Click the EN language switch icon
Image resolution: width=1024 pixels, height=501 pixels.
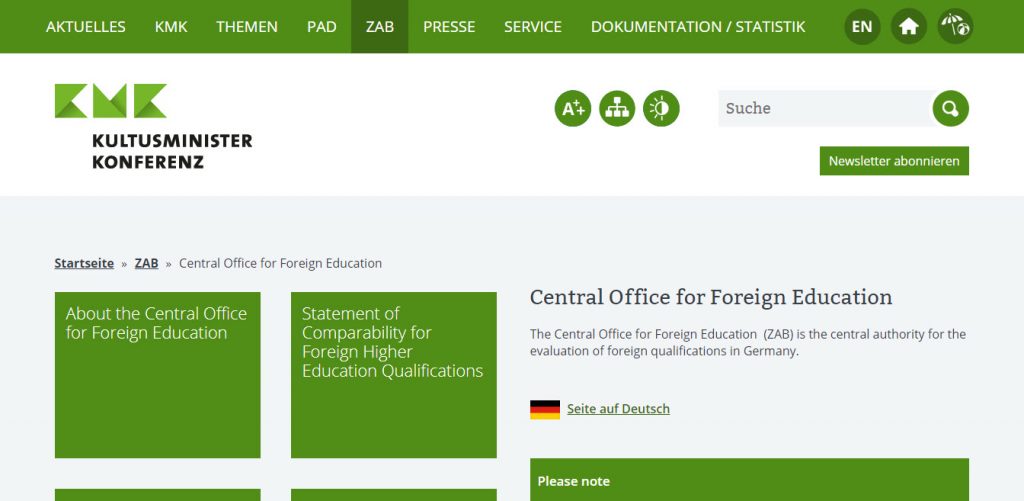(x=862, y=27)
